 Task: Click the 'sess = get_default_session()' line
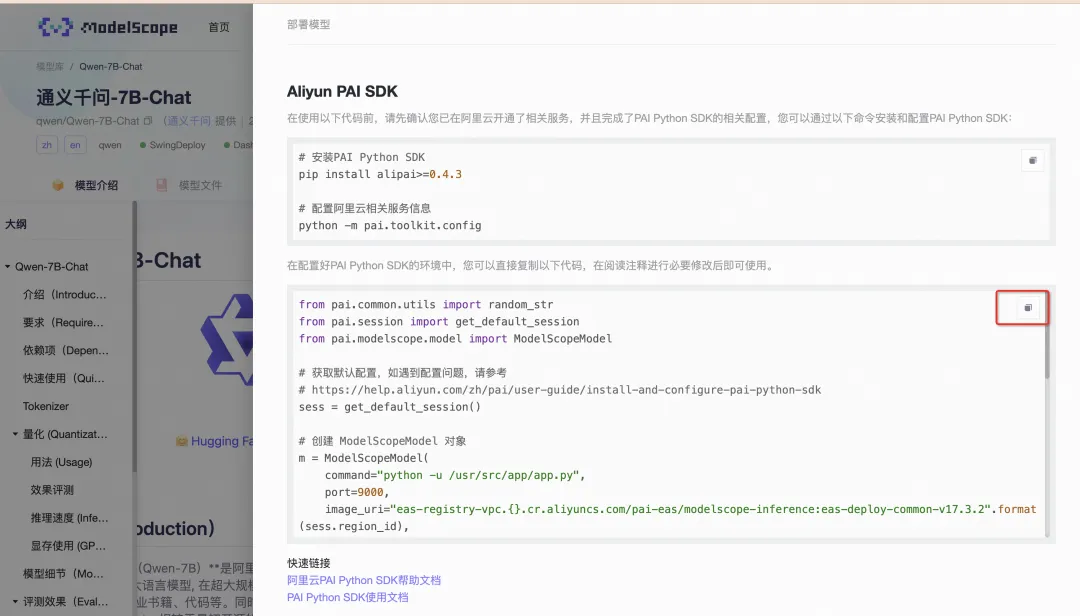(390, 407)
